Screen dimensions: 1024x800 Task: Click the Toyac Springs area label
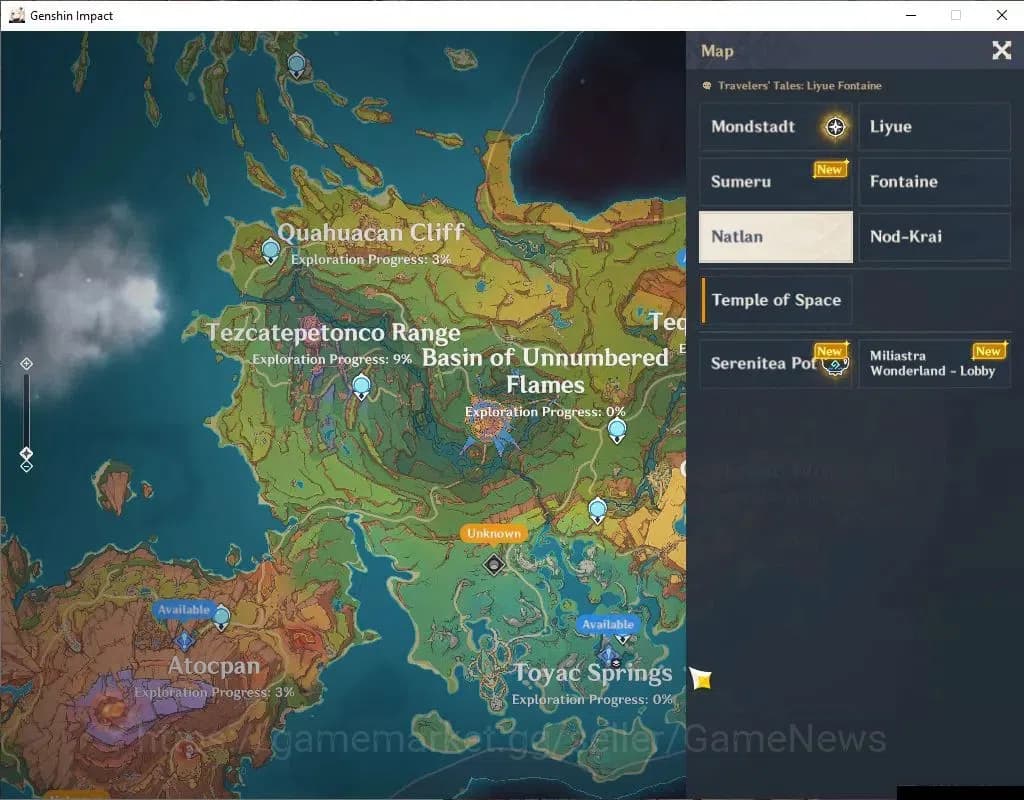click(x=592, y=673)
